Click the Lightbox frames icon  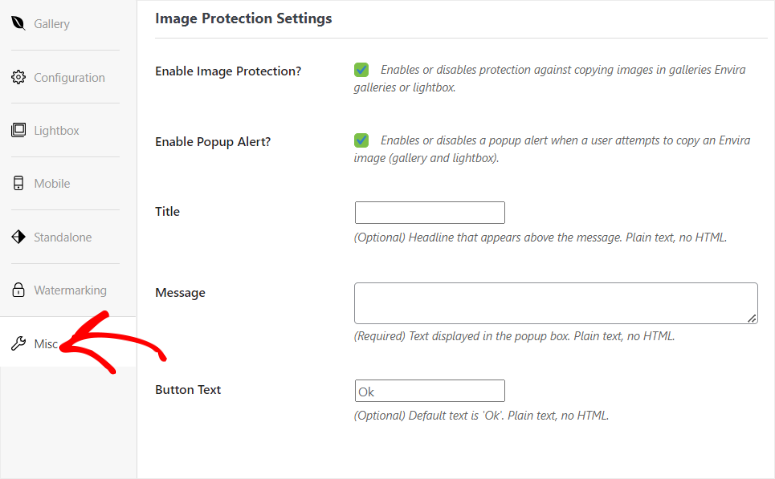tap(18, 131)
